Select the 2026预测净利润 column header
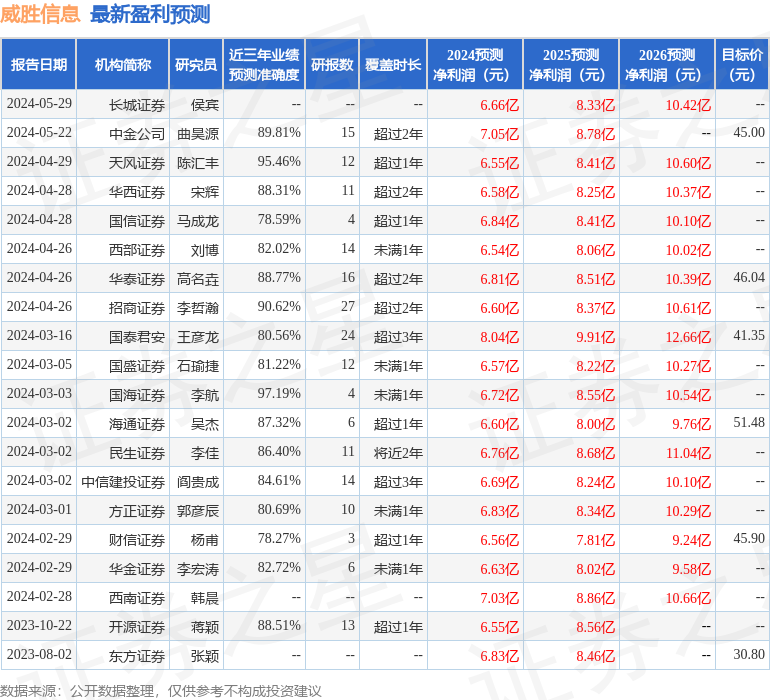Image resolution: width=770 pixels, height=700 pixels. pyautogui.click(x=667, y=64)
